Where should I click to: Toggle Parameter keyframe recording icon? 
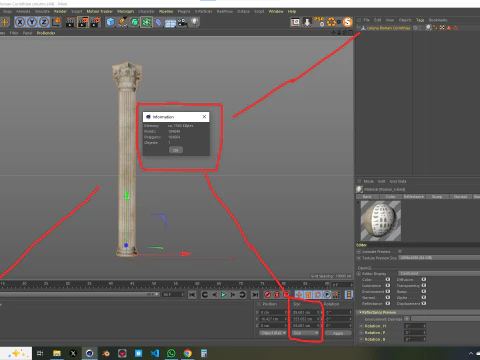(327, 295)
